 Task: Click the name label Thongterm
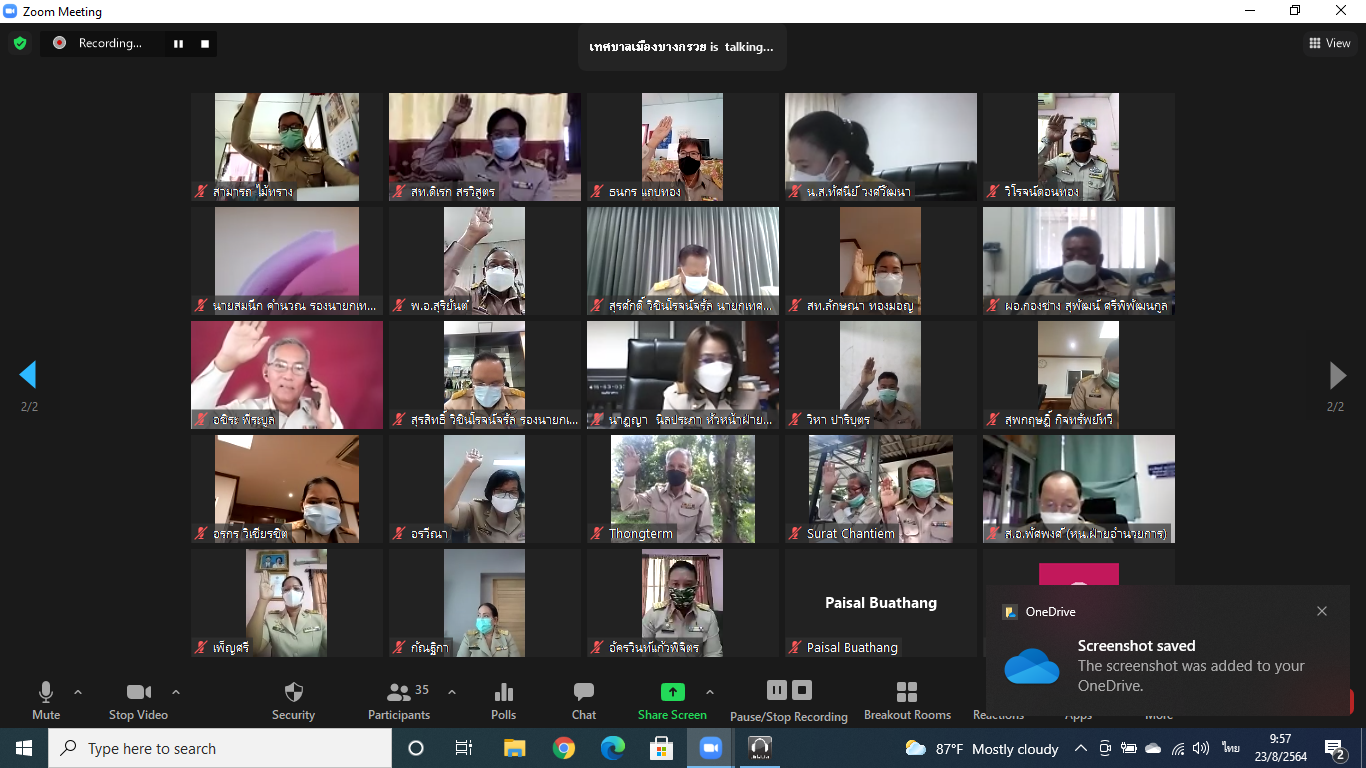point(641,534)
